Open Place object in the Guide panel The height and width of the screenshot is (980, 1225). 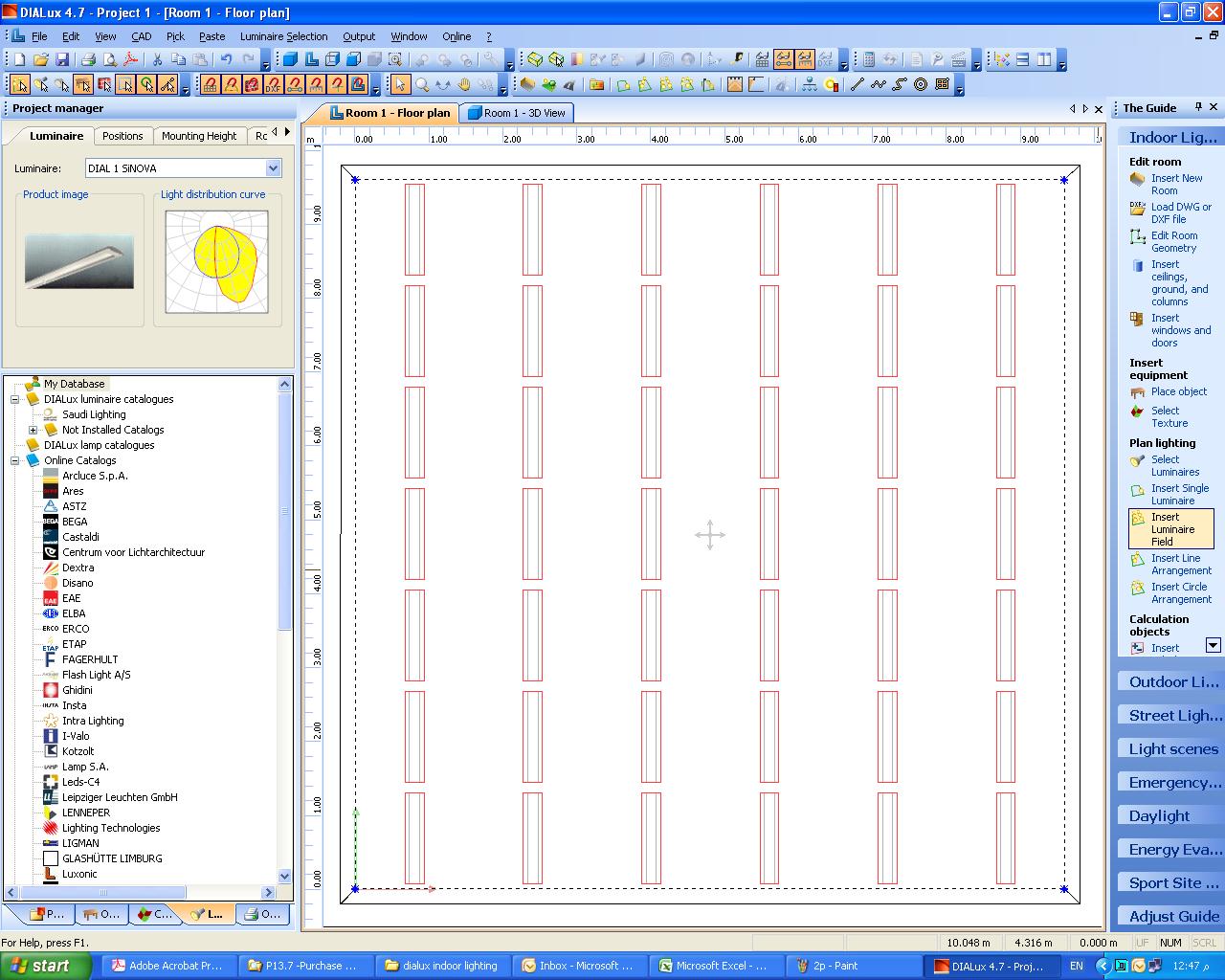pos(1179,391)
